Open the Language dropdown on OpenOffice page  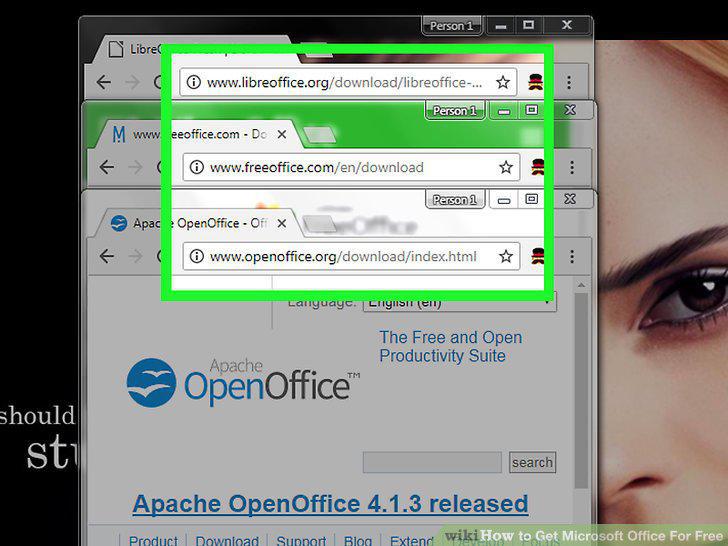pyautogui.click(x=460, y=302)
